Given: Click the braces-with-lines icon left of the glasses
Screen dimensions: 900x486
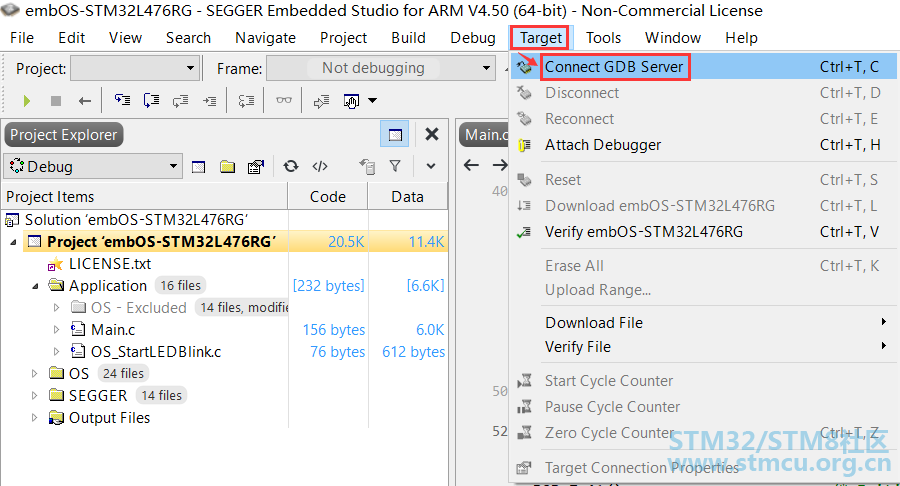Looking at the screenshot, I should [x=246, y=101].
